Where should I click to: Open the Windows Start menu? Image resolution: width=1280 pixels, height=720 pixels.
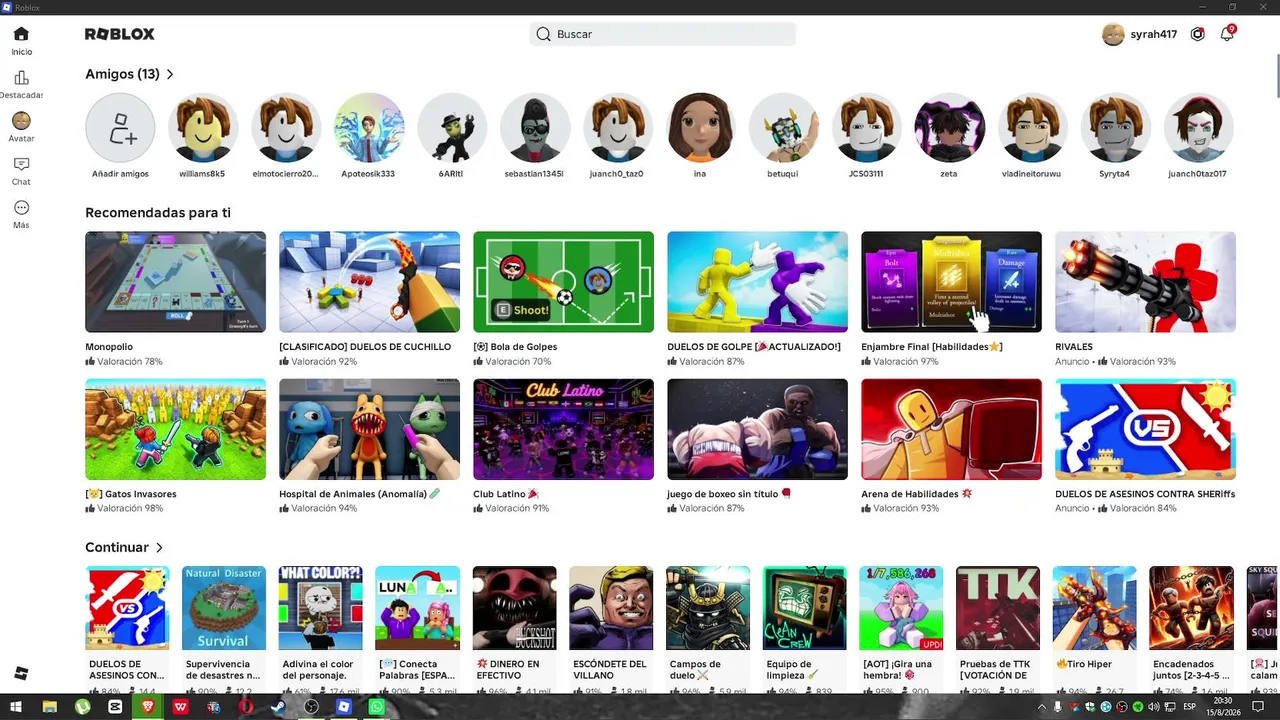click(x=15, y=707)
